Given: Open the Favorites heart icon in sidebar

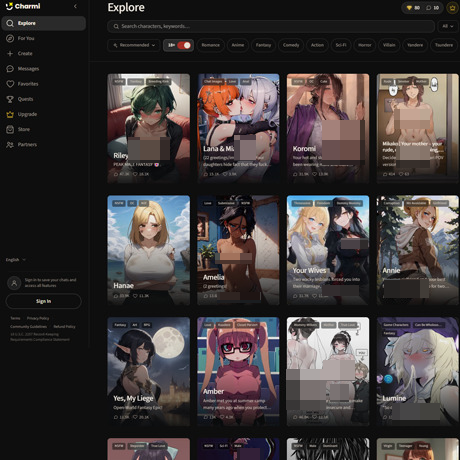Looking at the screenshot, I should point(10,84).
